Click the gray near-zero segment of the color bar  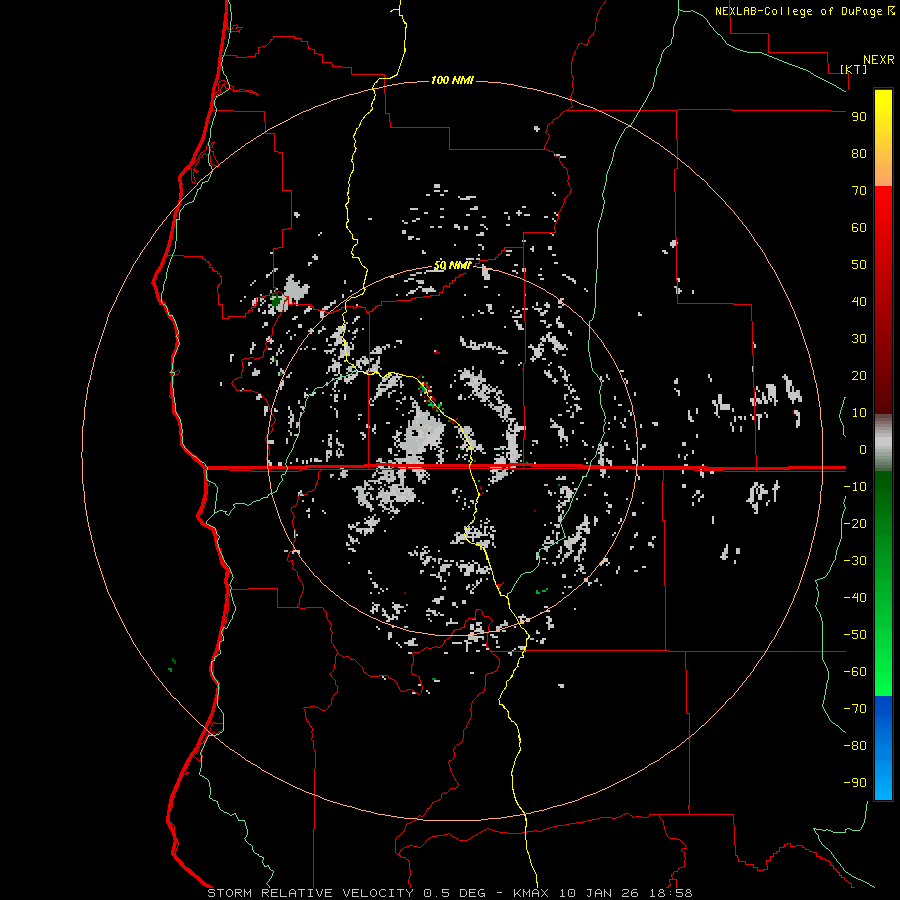[x=883, y=443]
